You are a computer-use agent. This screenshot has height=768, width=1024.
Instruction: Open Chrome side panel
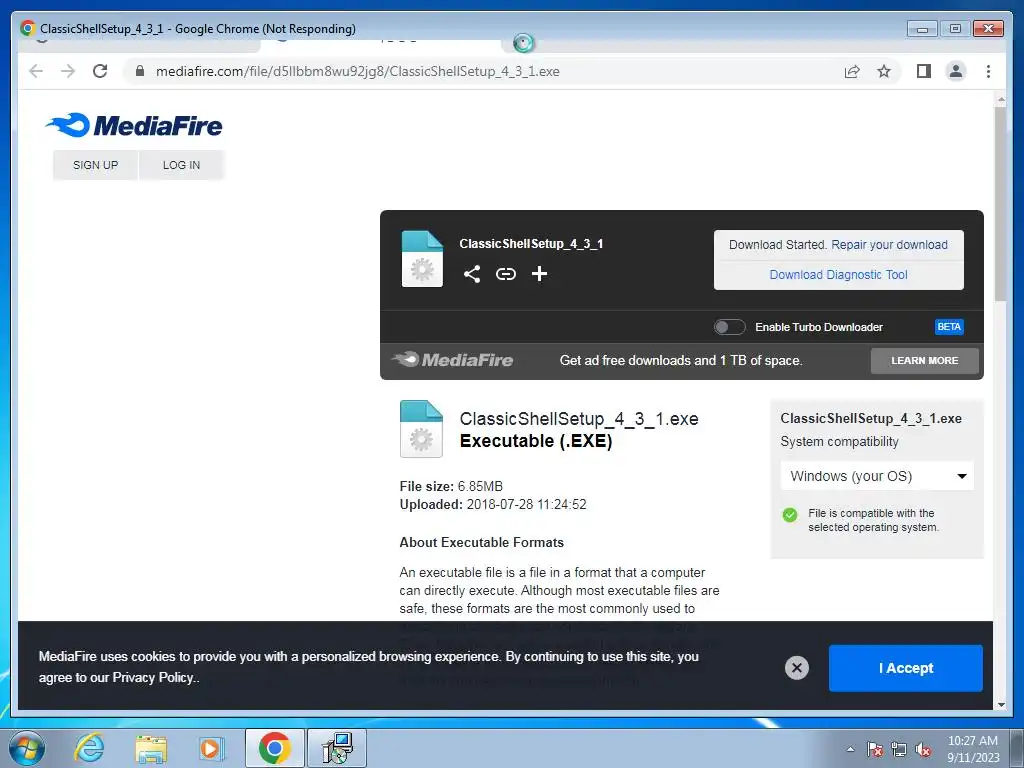(923, 71)
